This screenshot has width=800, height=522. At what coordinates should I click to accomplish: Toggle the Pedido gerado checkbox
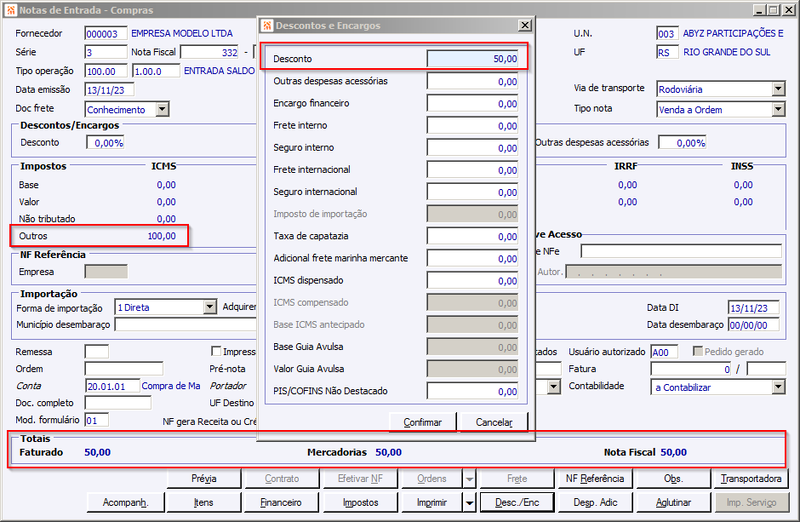pyautogui.click(x=697, y=351)
